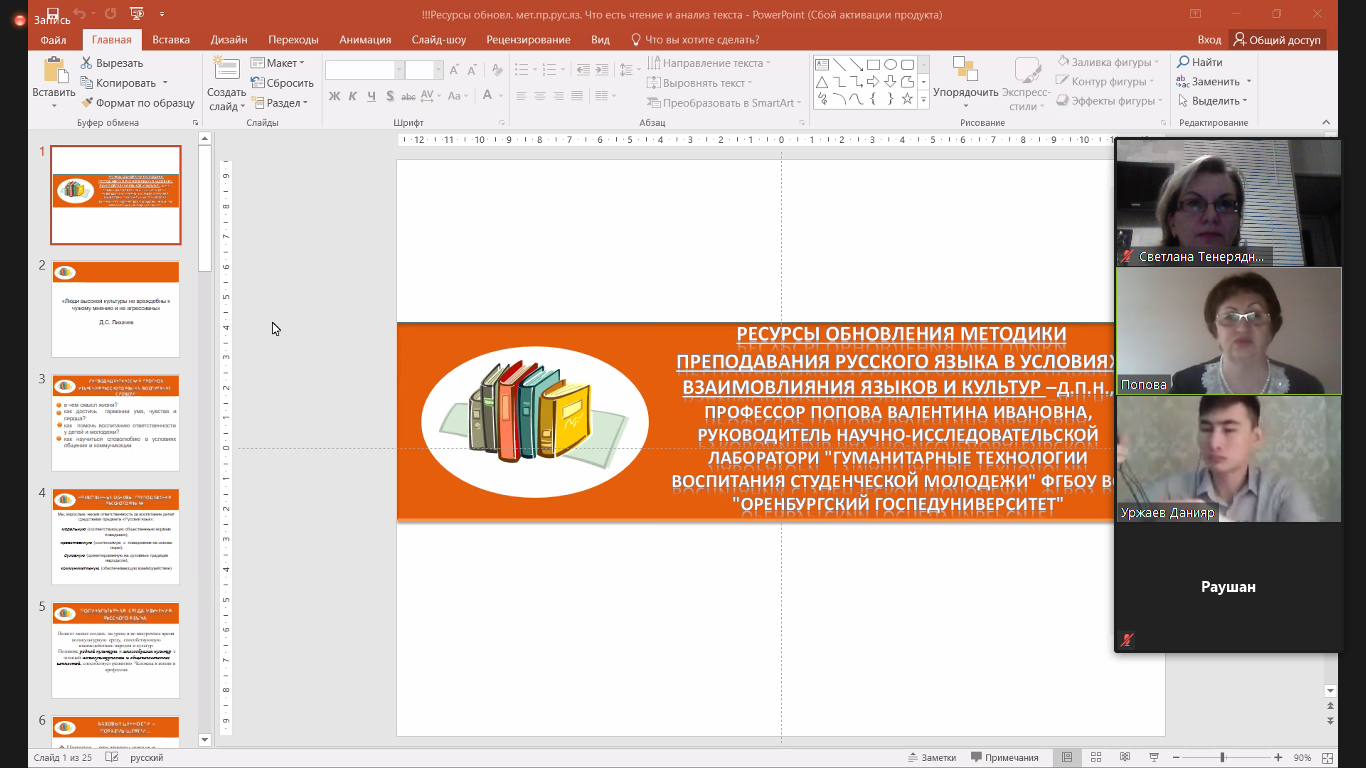Open Slide Sorter view from status bar
Screen dimensions: 1366x768
(x=1096, y=758)
